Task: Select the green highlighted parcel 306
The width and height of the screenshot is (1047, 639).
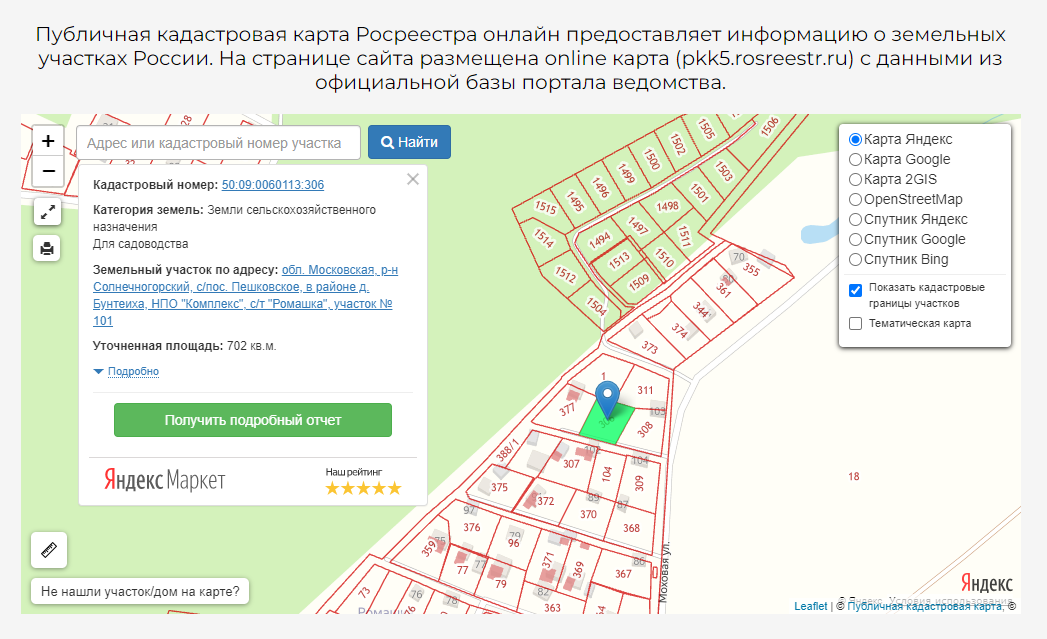Action: pyautogui.click(x=608, y=423)
